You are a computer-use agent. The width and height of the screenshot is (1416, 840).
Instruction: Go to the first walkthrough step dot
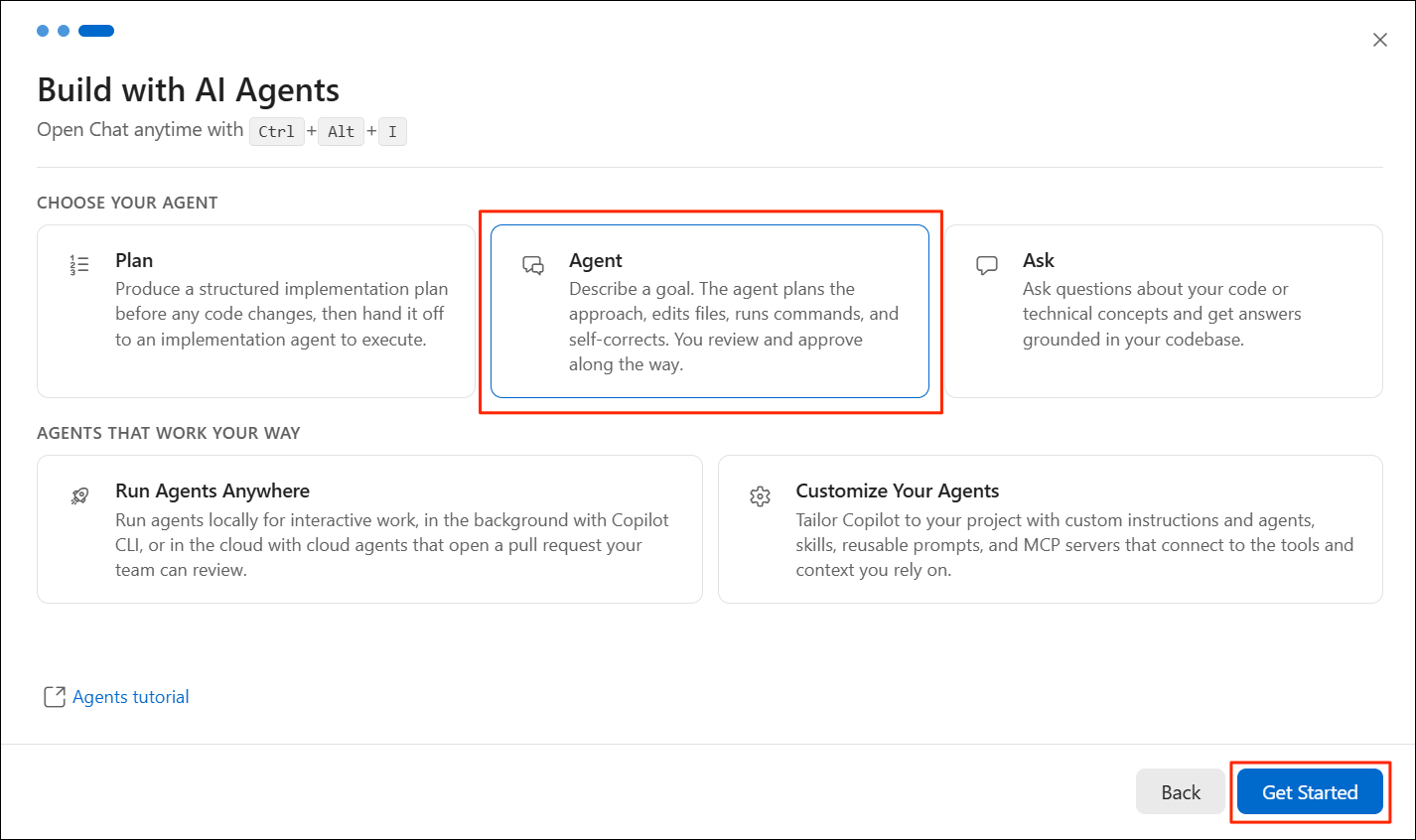tap(43, 31)
